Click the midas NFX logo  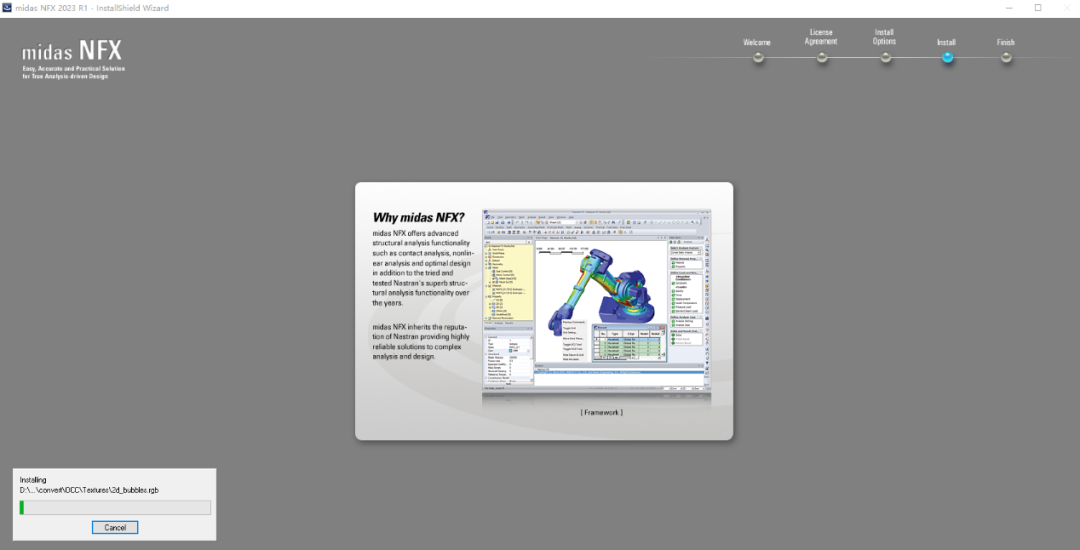point(73,60)
